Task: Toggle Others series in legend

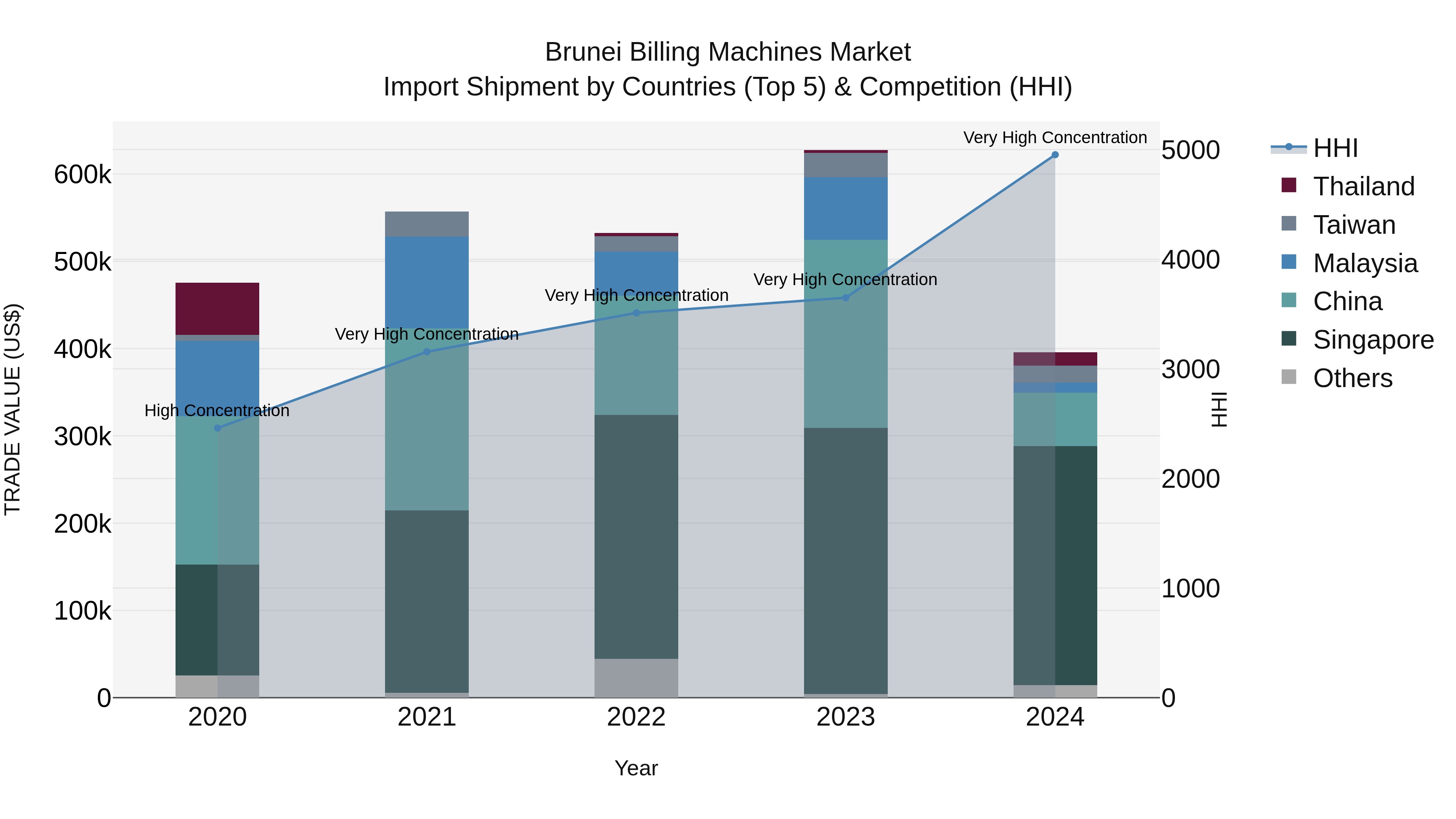Action: (x=1337, y=378)
